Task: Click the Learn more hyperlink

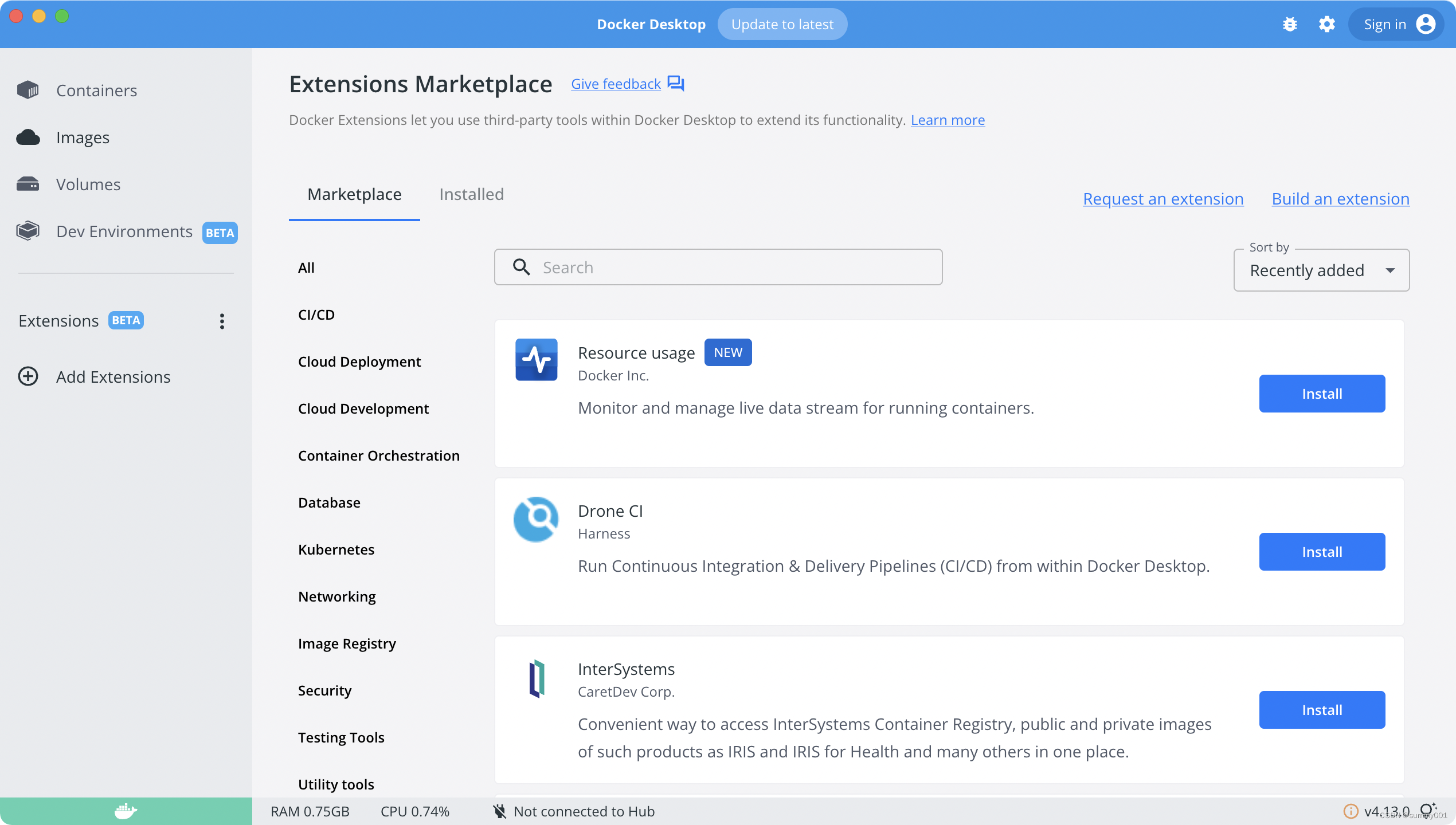Action: click(947, 119)
